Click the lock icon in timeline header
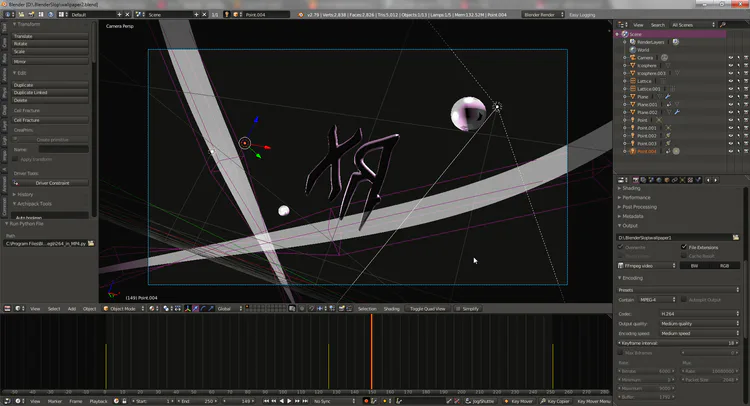 click(124, 401)
